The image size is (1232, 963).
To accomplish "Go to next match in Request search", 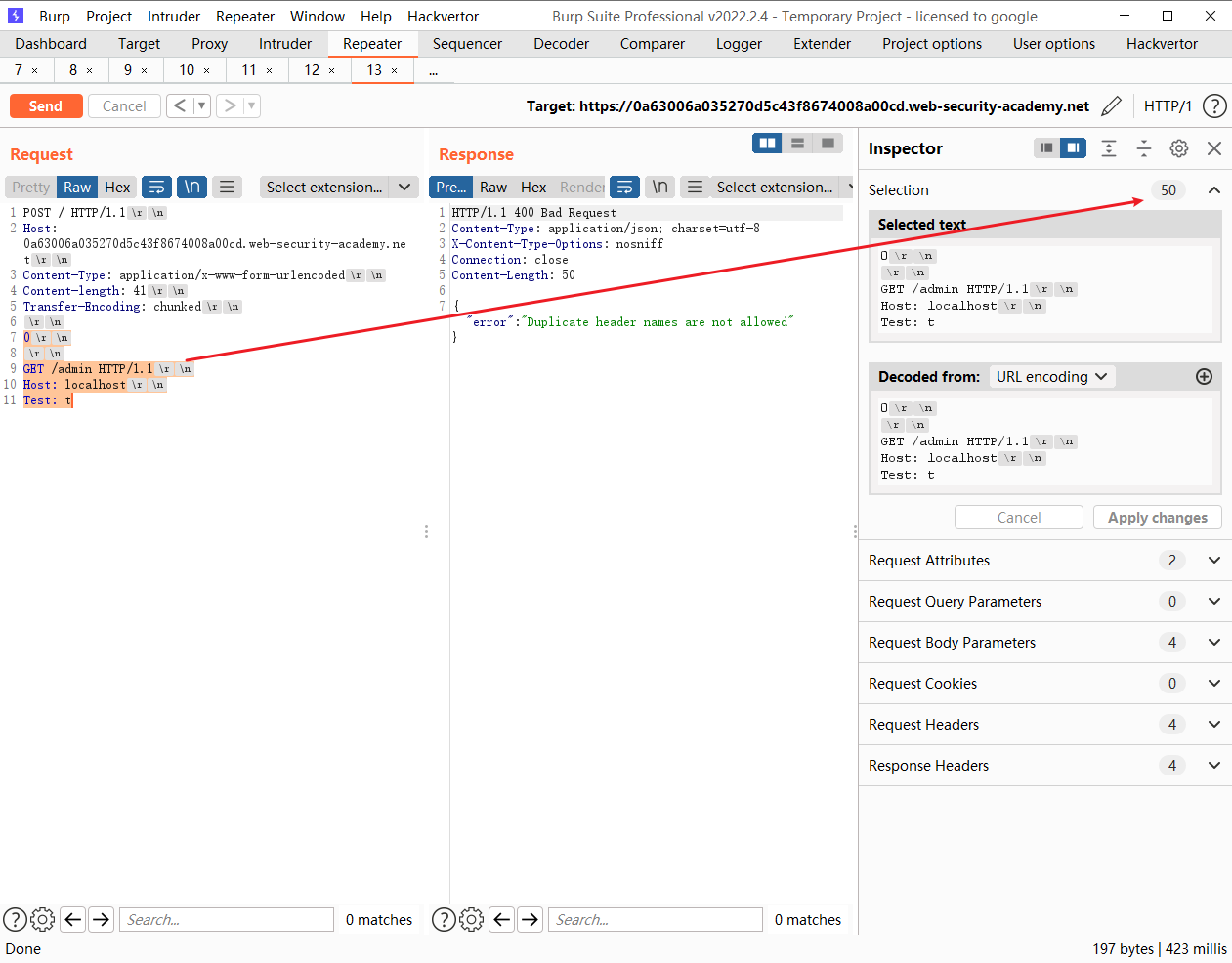I will (x=102, y=919).
